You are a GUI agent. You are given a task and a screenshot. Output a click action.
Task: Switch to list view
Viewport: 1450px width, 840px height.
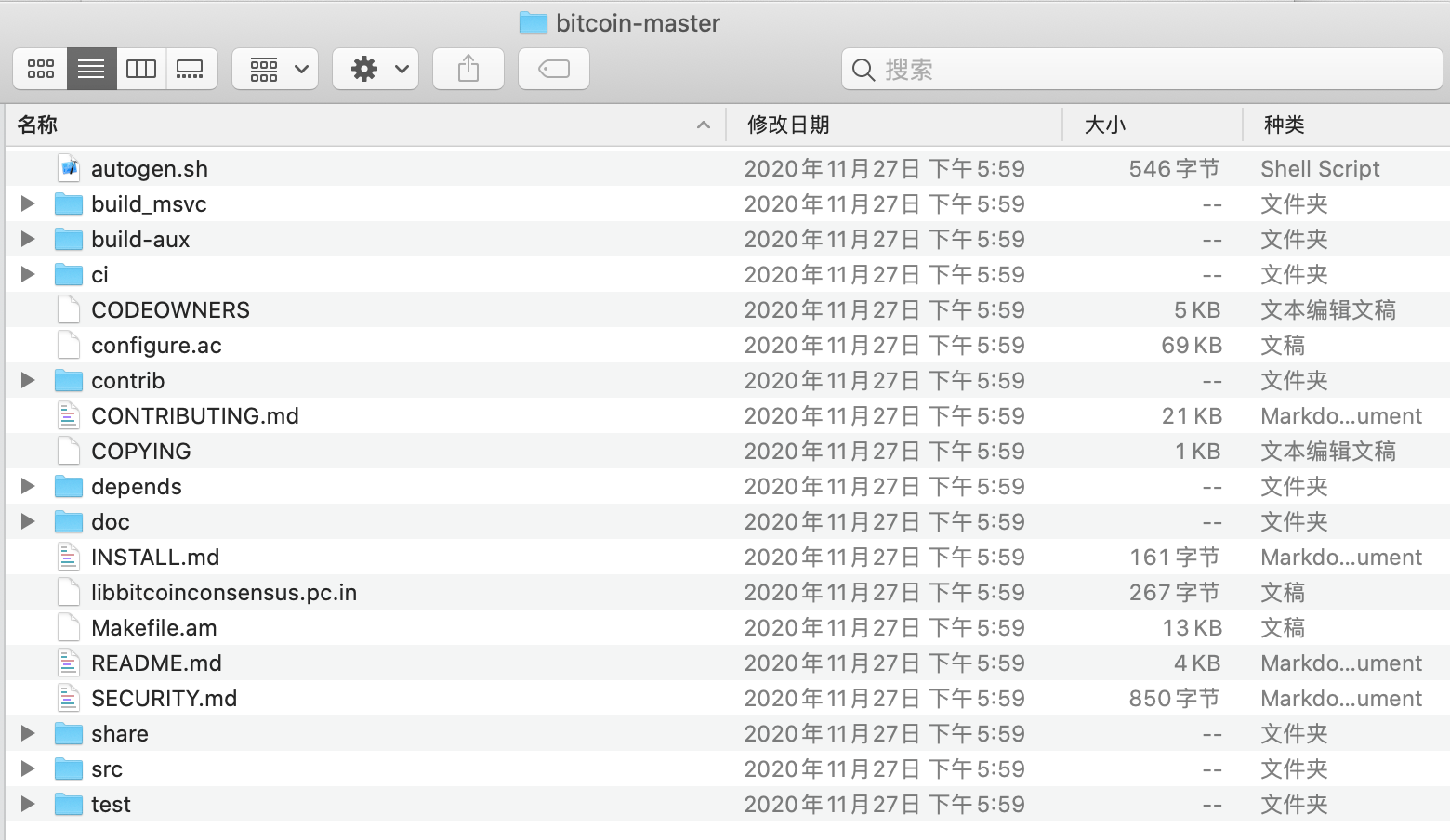tap(91, 69)
